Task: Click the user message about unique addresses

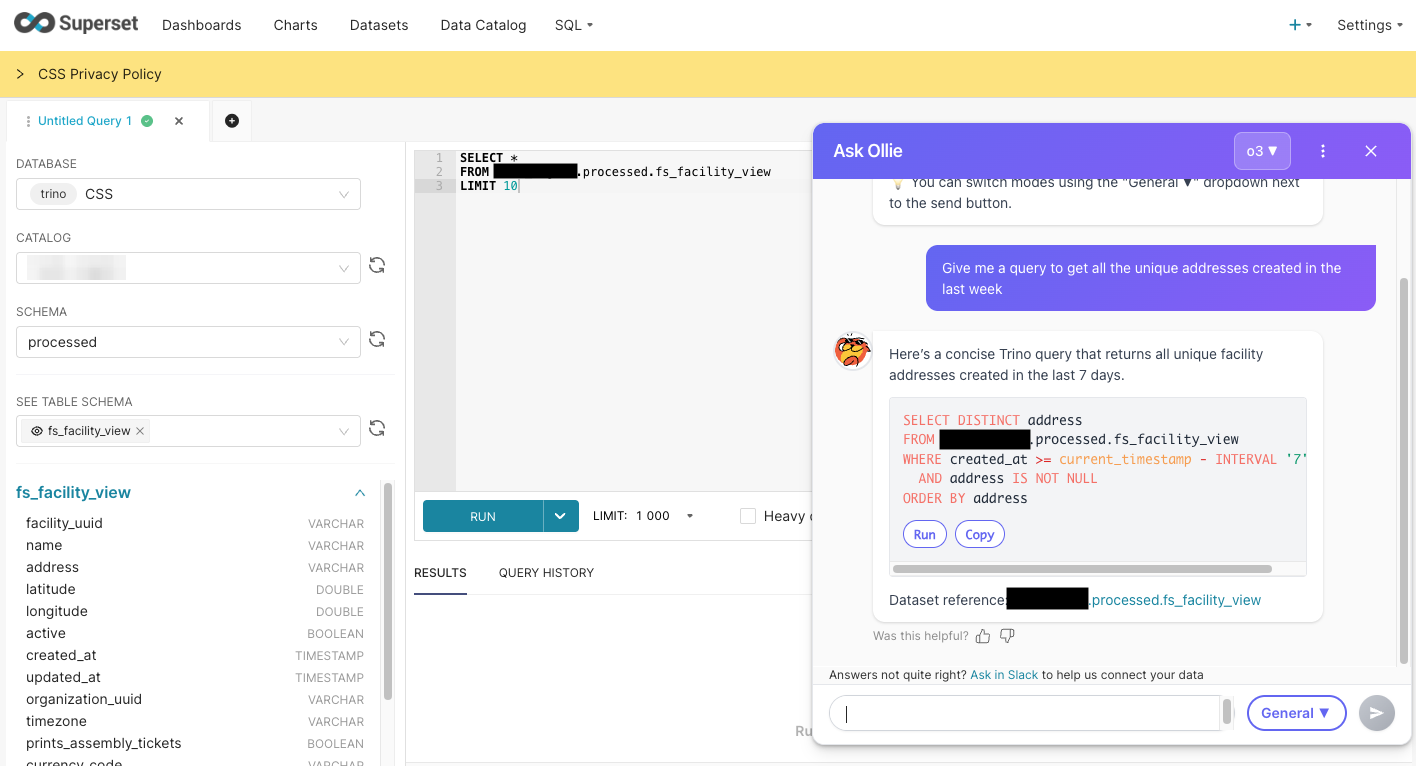Action: pyautogui.click(x=1151, y=278)
